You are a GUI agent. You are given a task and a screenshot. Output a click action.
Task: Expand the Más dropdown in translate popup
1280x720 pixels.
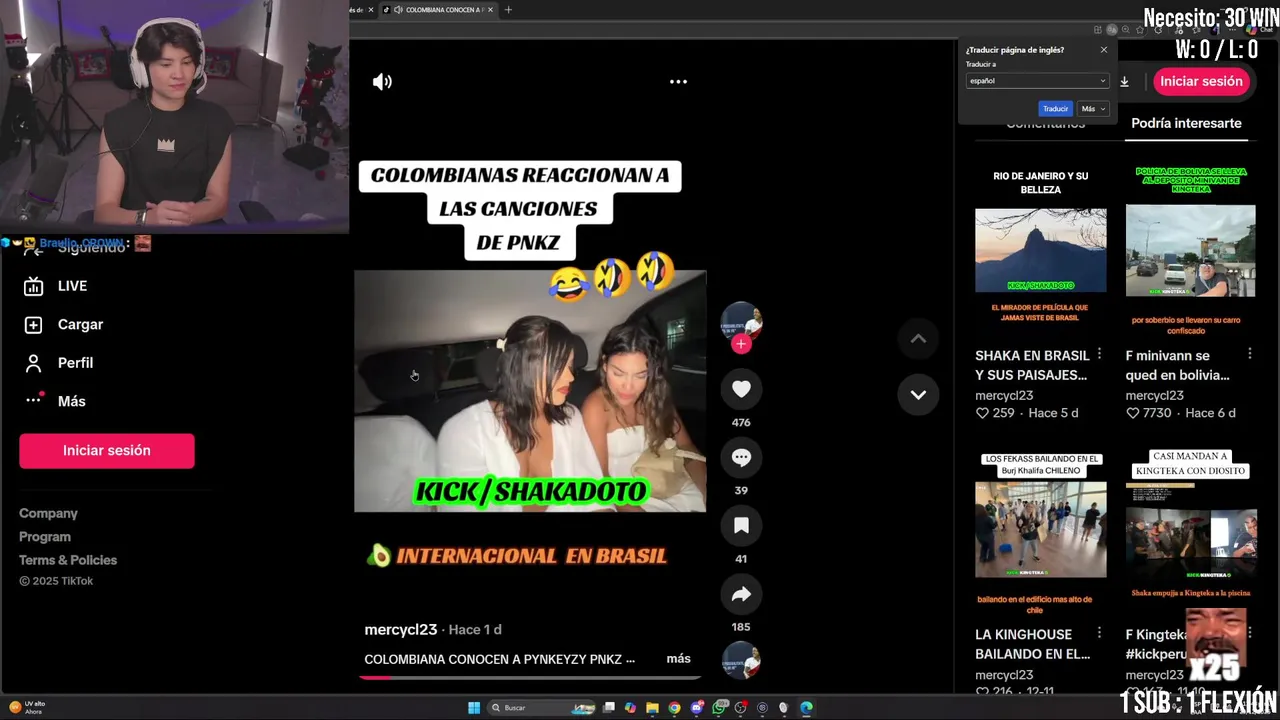(x=1094, y=108)
